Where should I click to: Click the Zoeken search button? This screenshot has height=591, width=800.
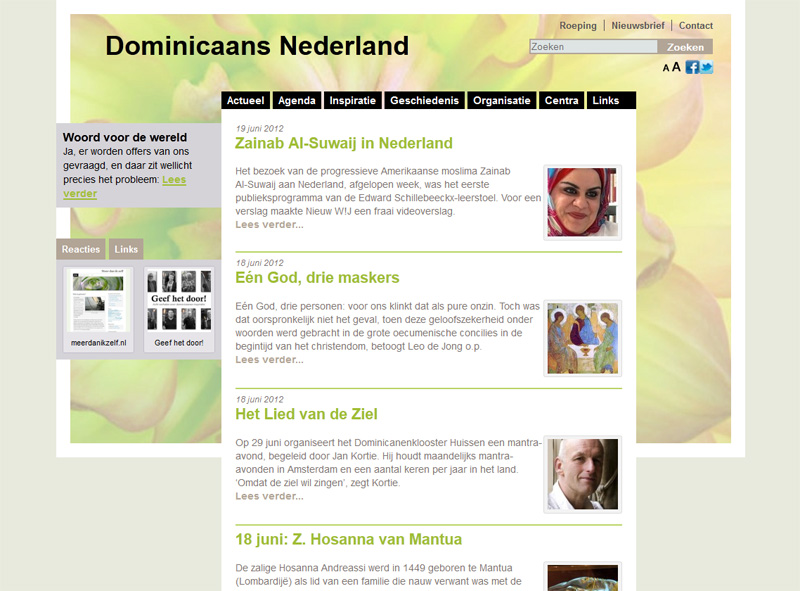[x=685, y=47]
